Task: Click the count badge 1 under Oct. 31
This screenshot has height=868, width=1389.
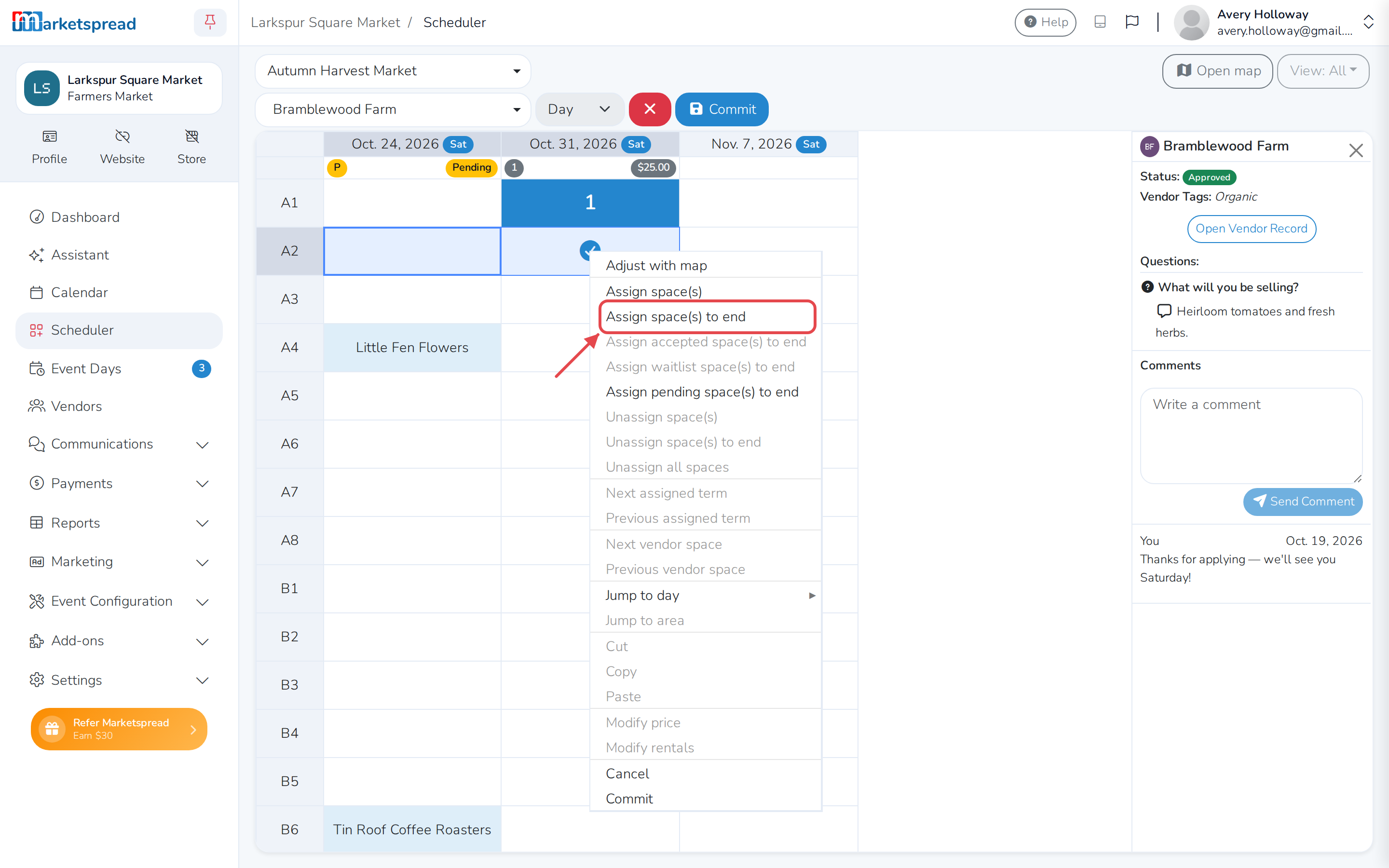Action: (514, 168)
